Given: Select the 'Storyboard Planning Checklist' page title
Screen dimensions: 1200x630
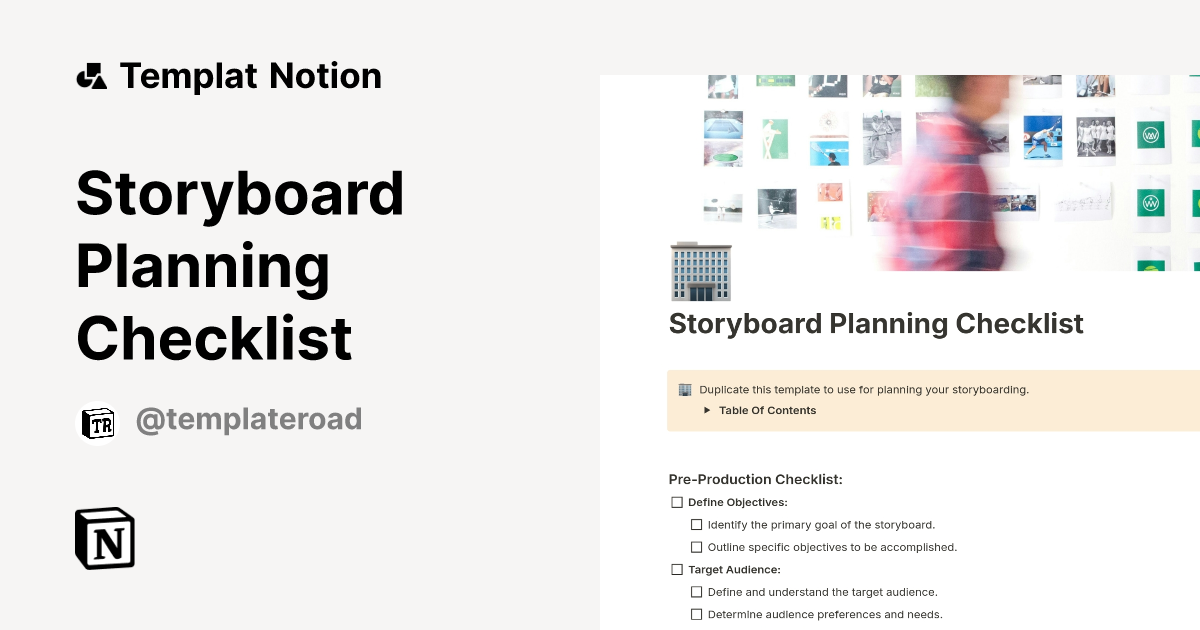Looking at the screenshot, I should [876, 323].
